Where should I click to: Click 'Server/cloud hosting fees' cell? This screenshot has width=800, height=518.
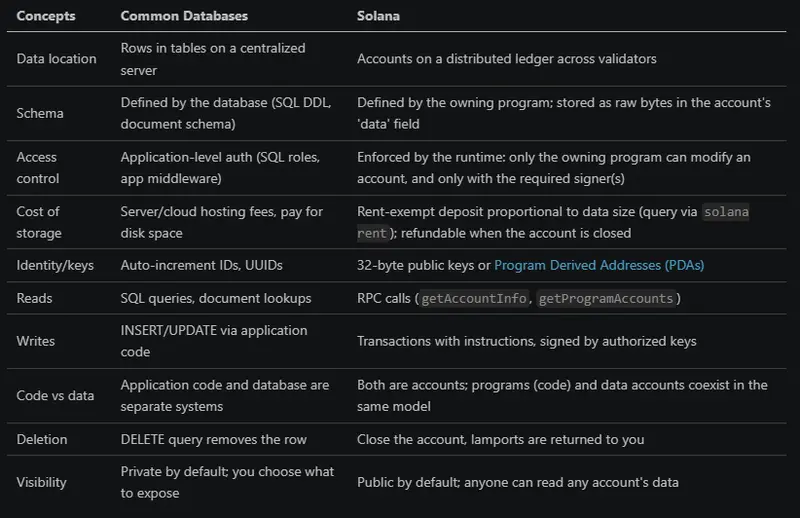click(221, 222)
